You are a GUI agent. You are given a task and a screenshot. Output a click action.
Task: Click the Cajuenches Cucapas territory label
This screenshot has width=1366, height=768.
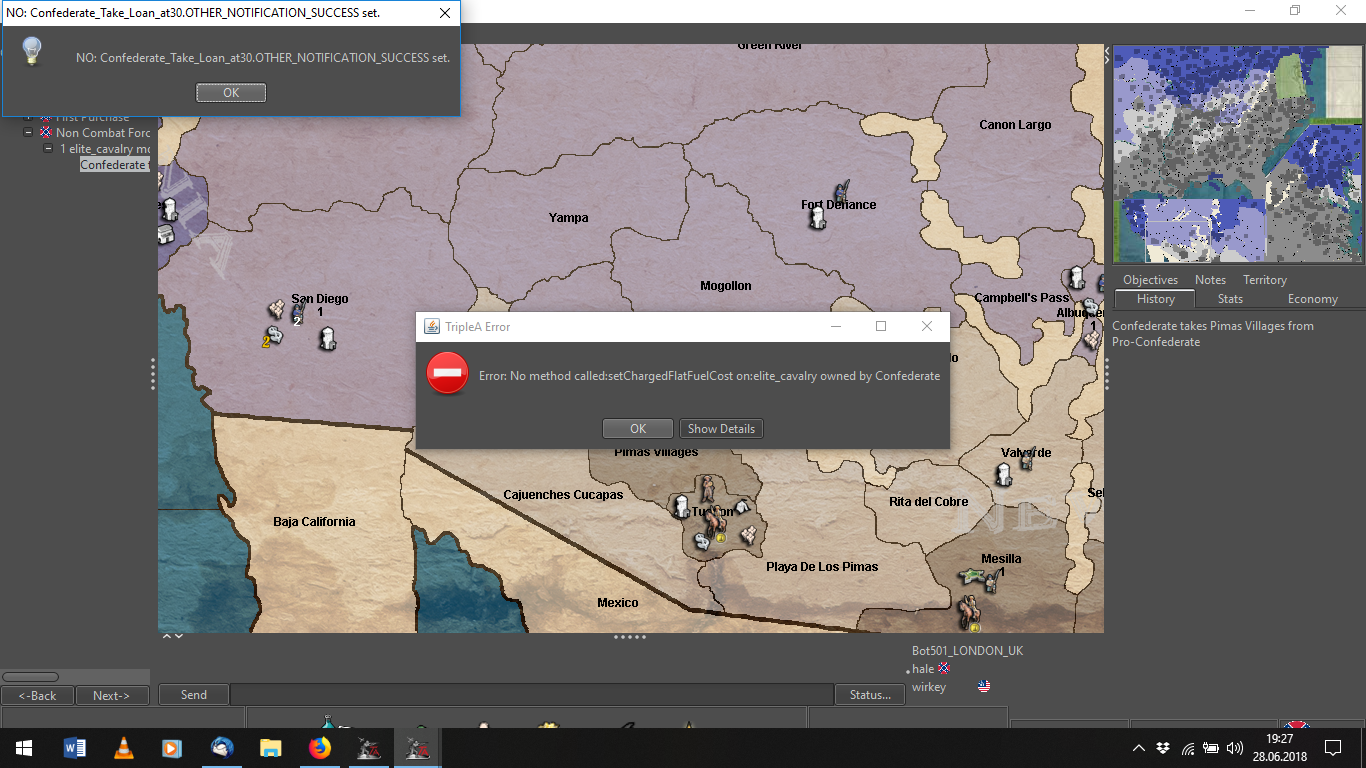pyautogui.click(x=563, y=494)
